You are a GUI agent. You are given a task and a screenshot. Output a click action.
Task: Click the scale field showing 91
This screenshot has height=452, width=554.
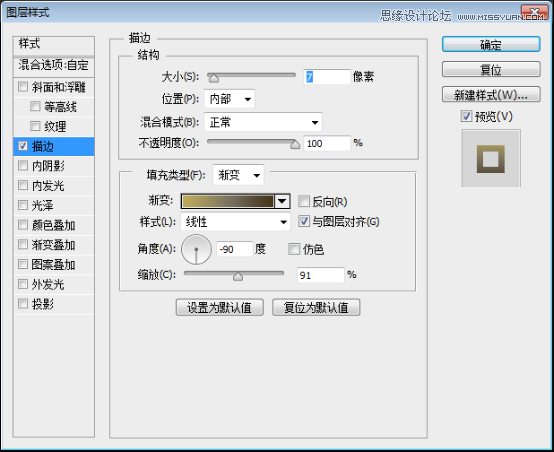(320, 275)
